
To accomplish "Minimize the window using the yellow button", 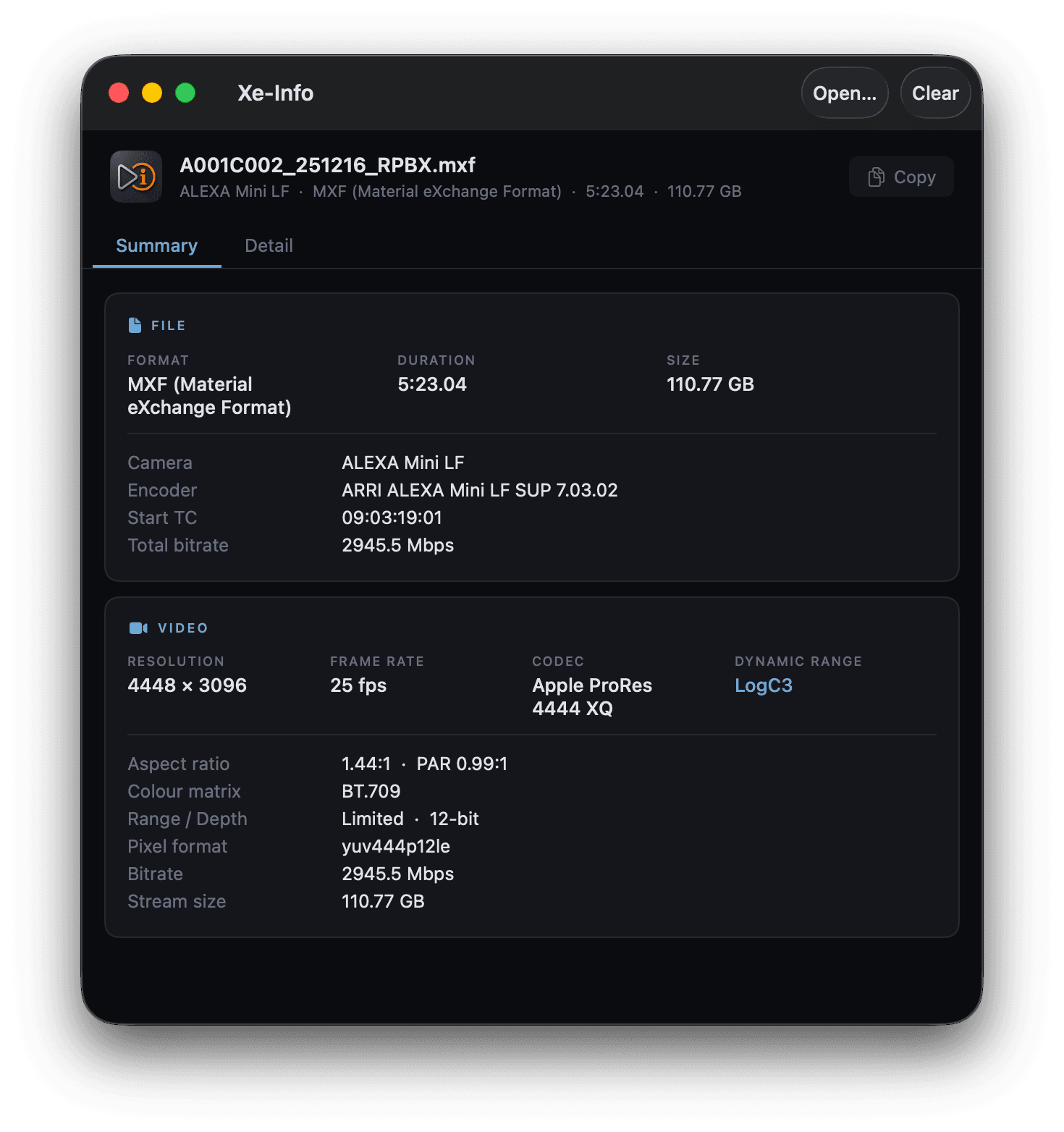I will (x=152, y=93).
